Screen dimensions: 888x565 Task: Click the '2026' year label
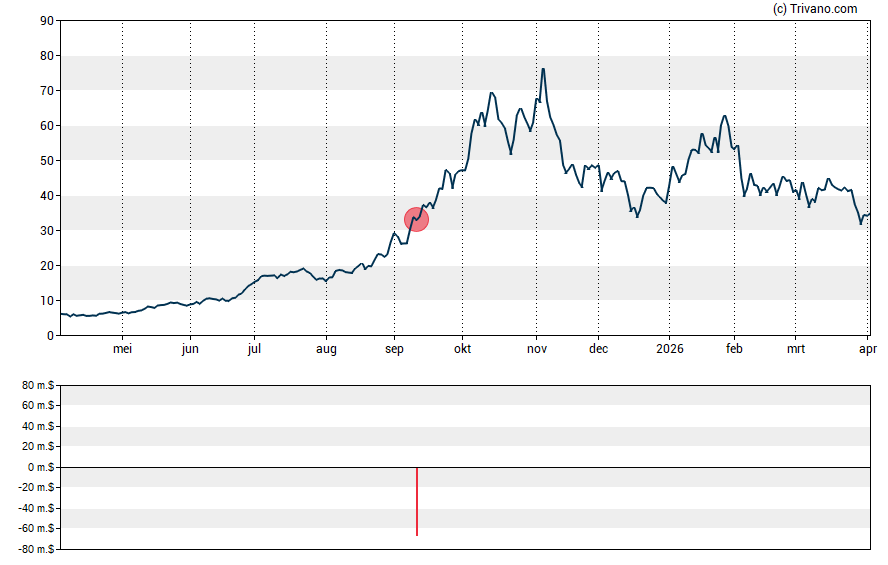click(669, 349)
